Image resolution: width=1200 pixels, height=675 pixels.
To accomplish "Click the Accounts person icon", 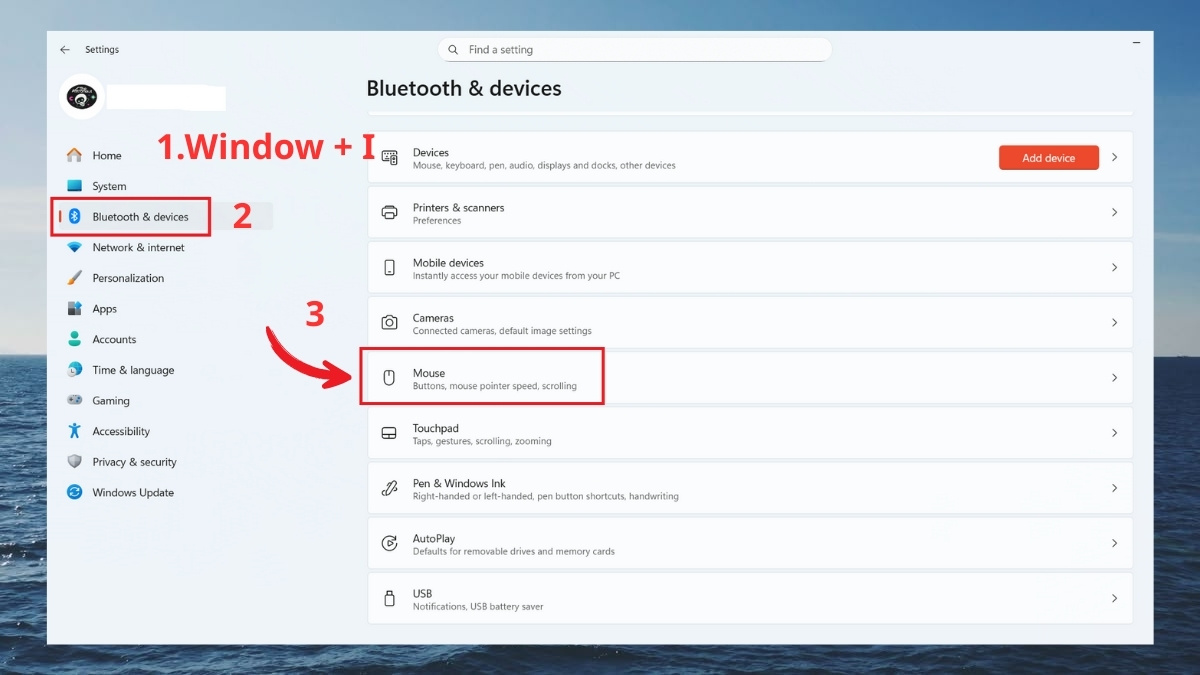I will click(74, 339).
